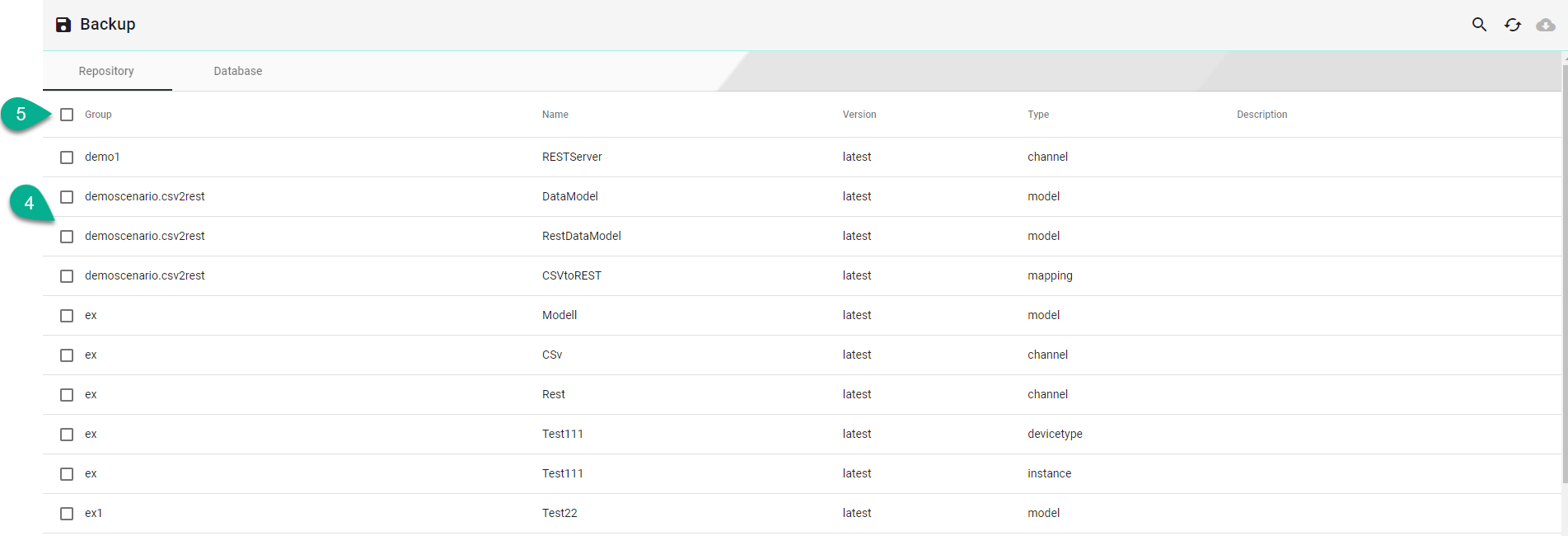Click 'latest' version in the Test22 row
Viewport: 1568px width, 536px height.
point(857,513)
